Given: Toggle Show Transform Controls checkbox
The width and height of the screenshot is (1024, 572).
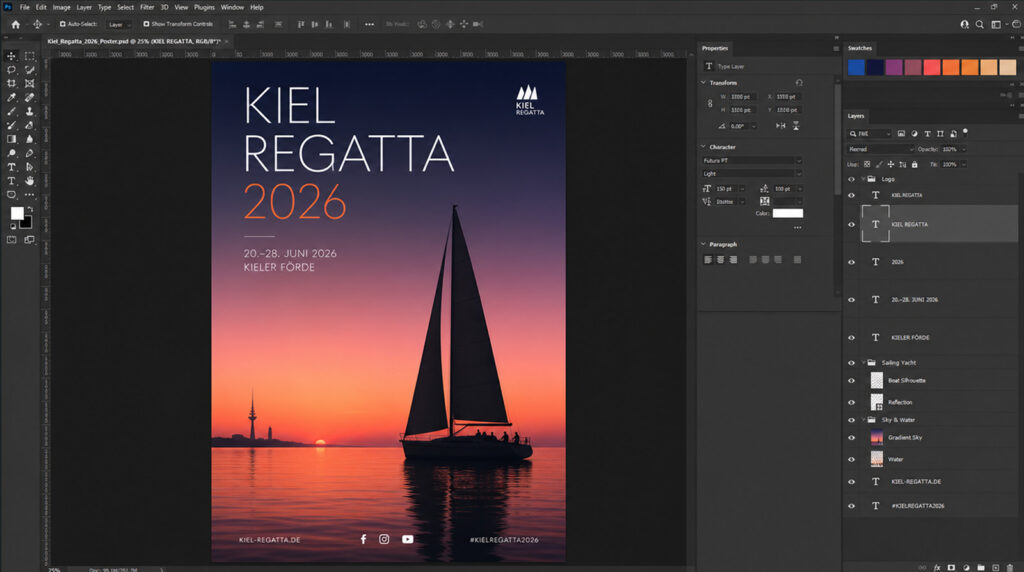Looking at the screenshot, I should (146, 24).
